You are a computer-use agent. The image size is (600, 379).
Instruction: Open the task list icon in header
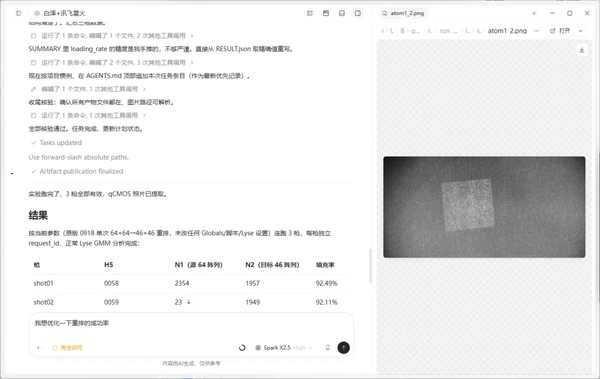tap(310, 13)
